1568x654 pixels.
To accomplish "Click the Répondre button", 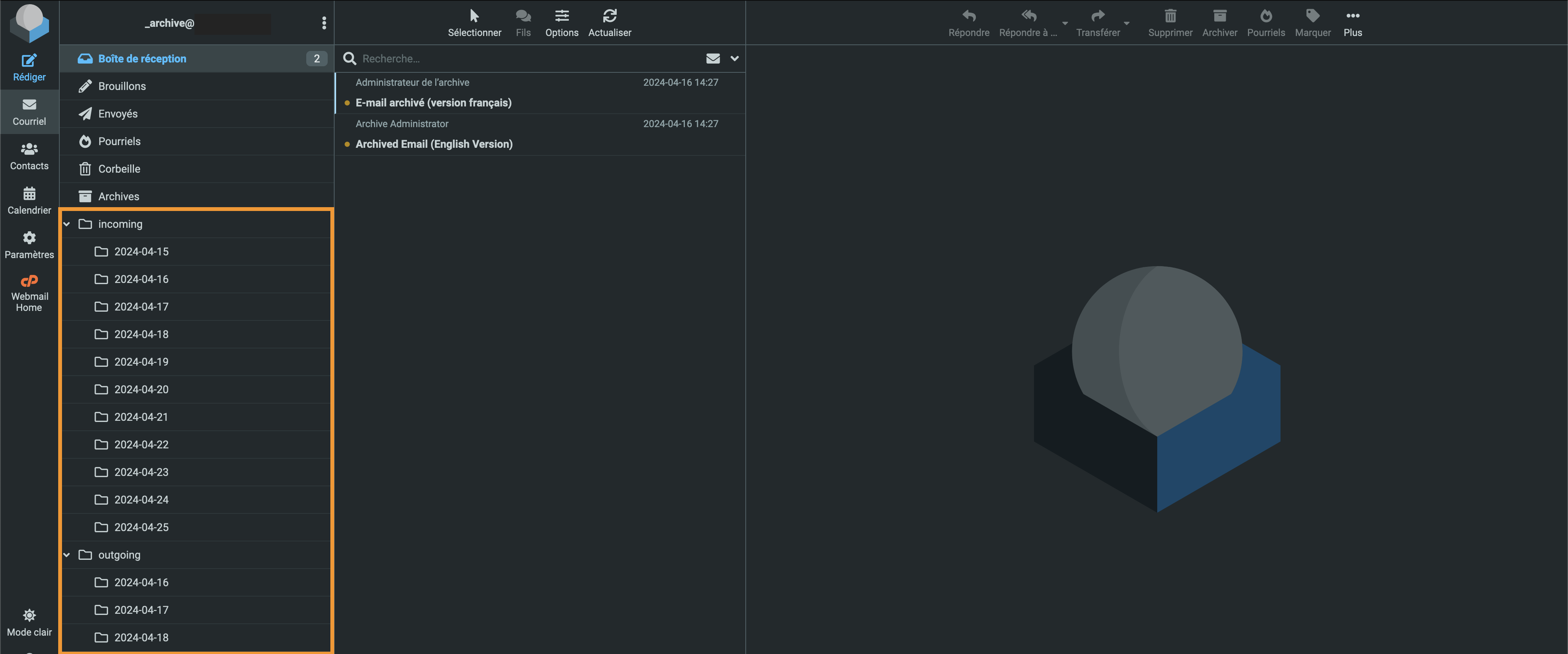I will click(x=969, y=23).
